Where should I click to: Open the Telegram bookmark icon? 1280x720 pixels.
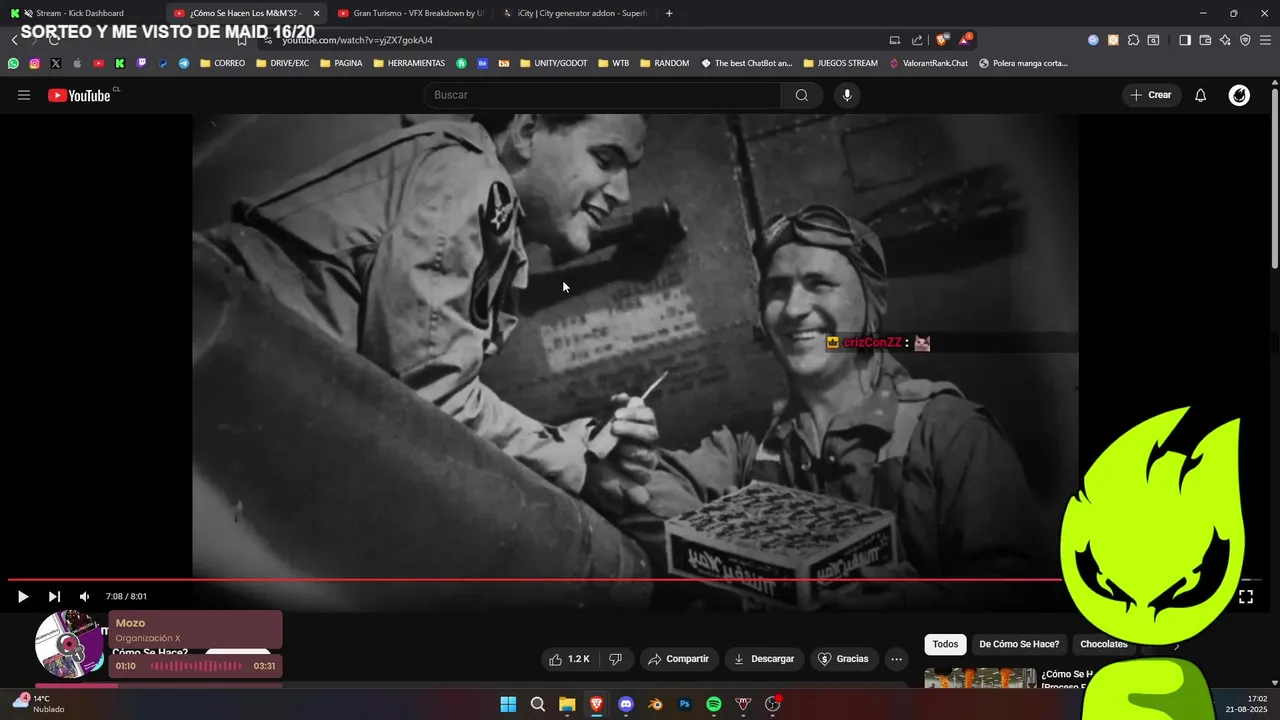[184, 63]
